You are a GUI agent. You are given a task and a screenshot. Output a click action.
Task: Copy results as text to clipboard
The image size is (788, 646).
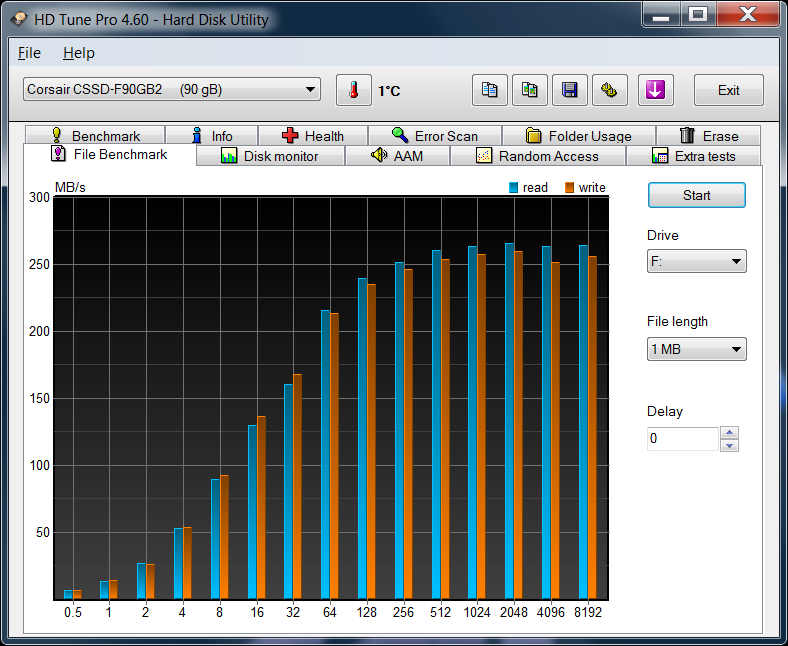coord(489,90)
